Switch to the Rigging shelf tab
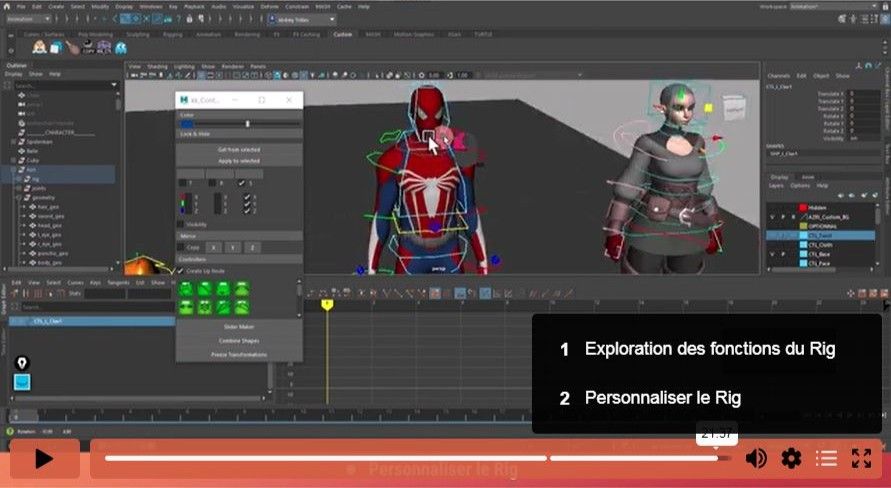Screen dimensions: 891x488 point(173,35)
